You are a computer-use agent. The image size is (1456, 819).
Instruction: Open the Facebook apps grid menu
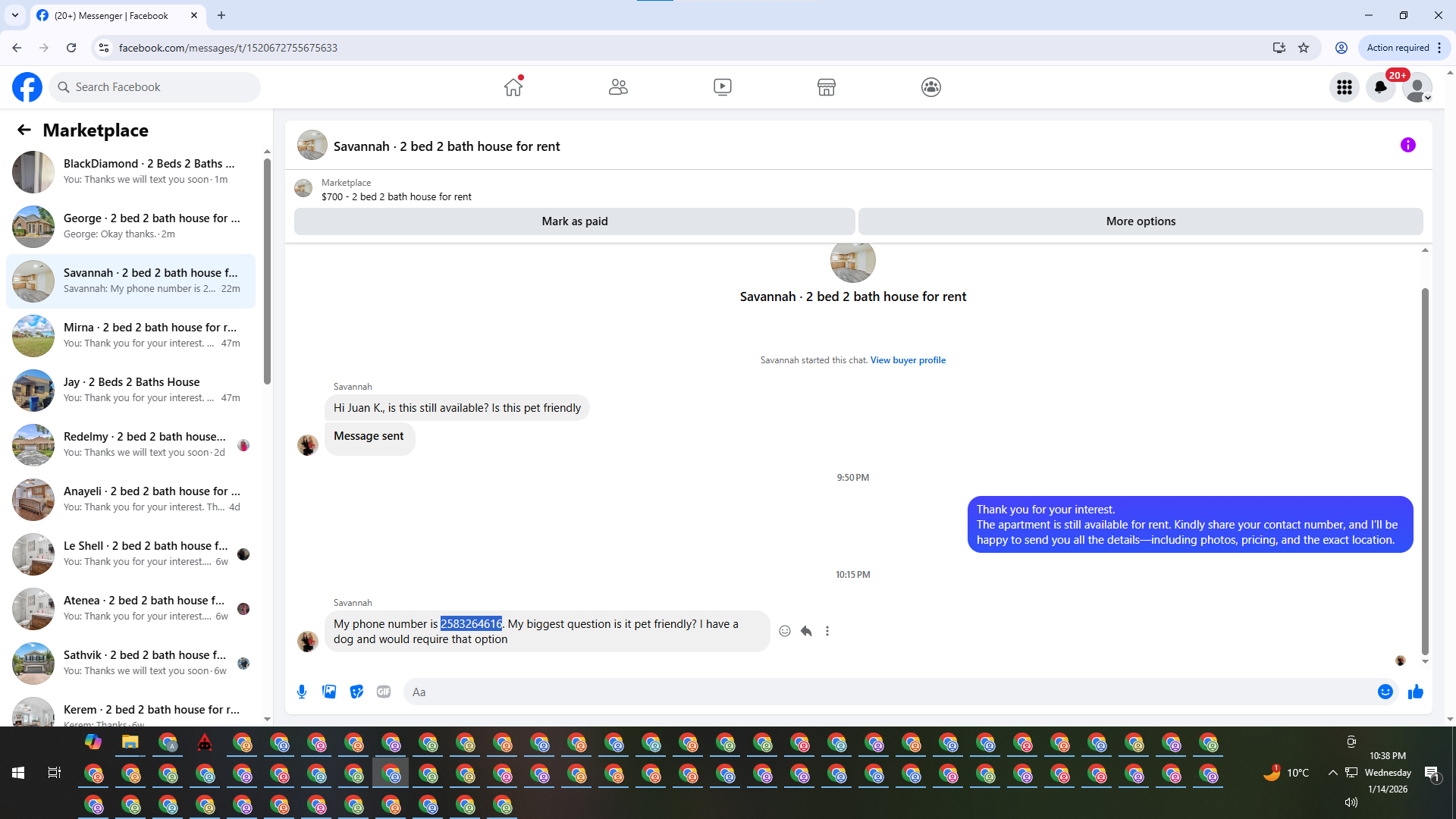1345,88
